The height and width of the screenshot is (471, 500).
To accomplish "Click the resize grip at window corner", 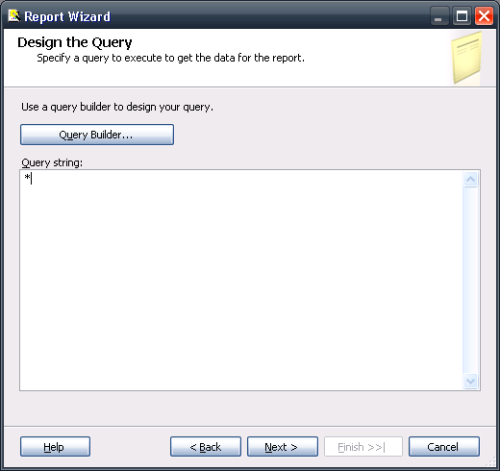I will (x=490, y=462).
